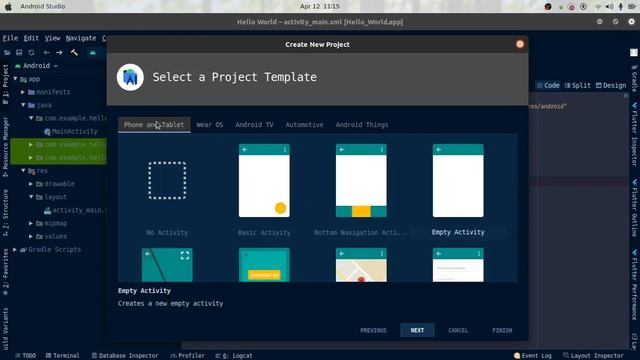Viewport: 640px width, 360px height.
Task: Navigate back with the left arrow icon
Action: point(47,52)
